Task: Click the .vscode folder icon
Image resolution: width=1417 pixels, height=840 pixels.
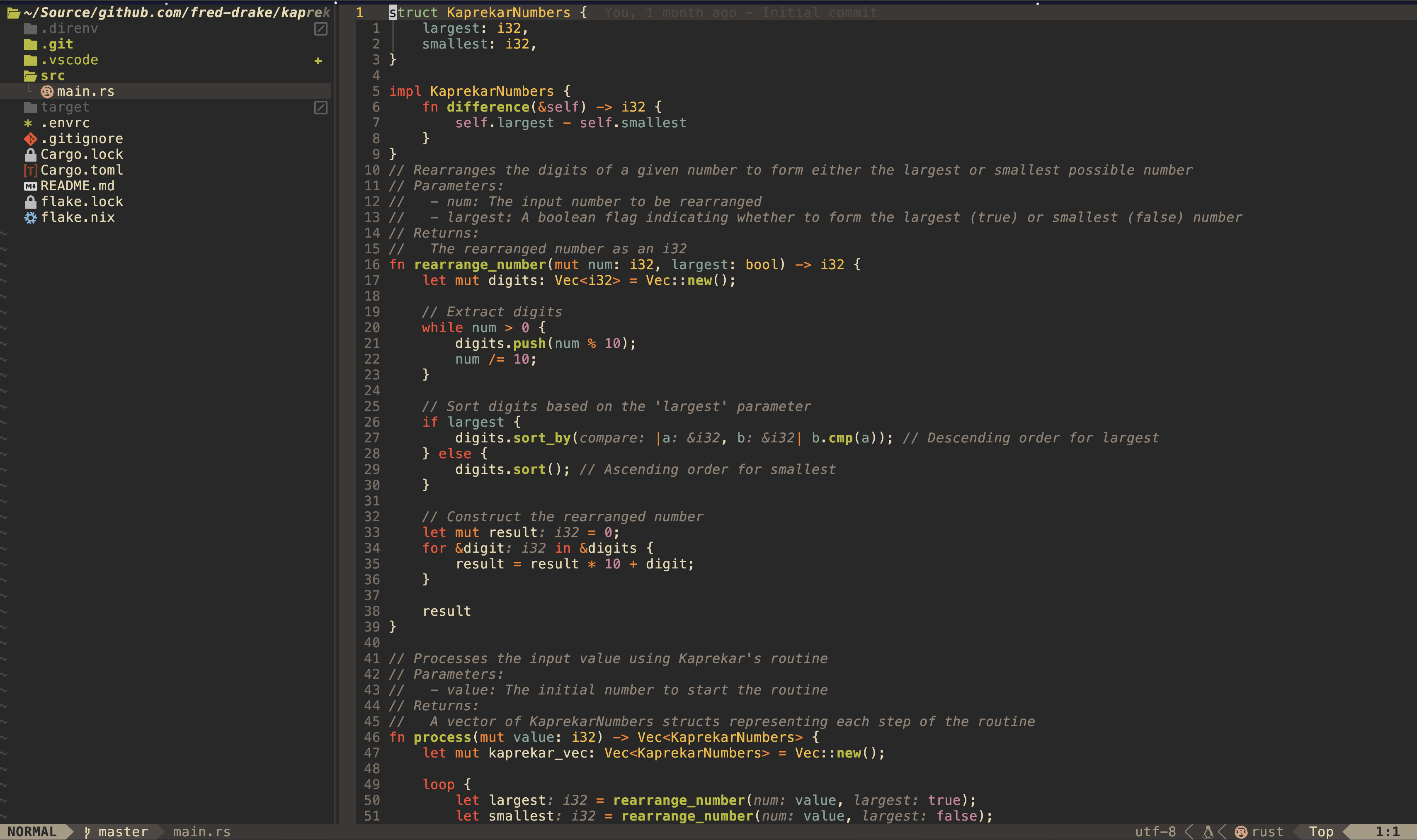Action: [x=31, y=60]
